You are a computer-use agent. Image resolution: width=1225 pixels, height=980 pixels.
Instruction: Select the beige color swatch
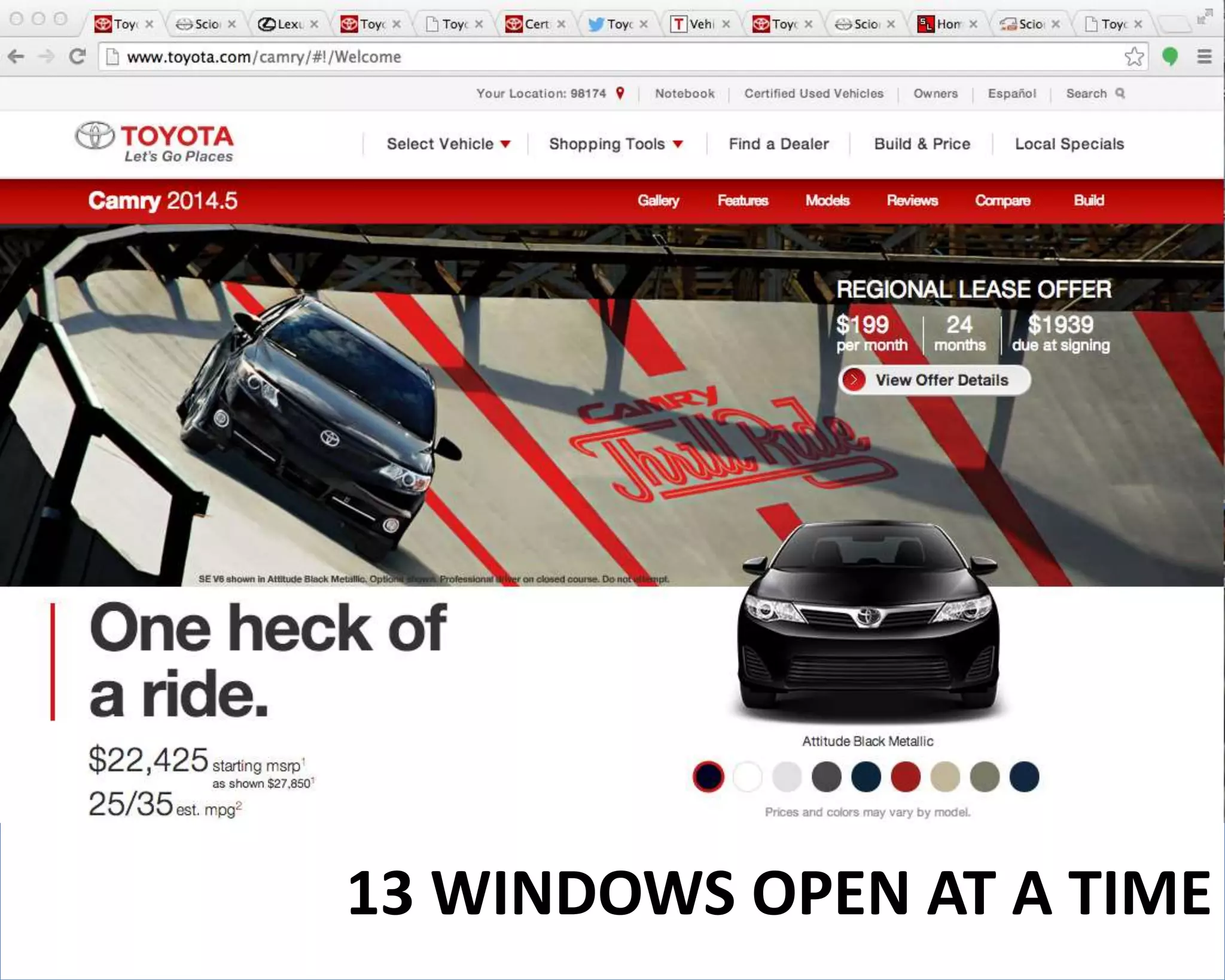point(945,777)
